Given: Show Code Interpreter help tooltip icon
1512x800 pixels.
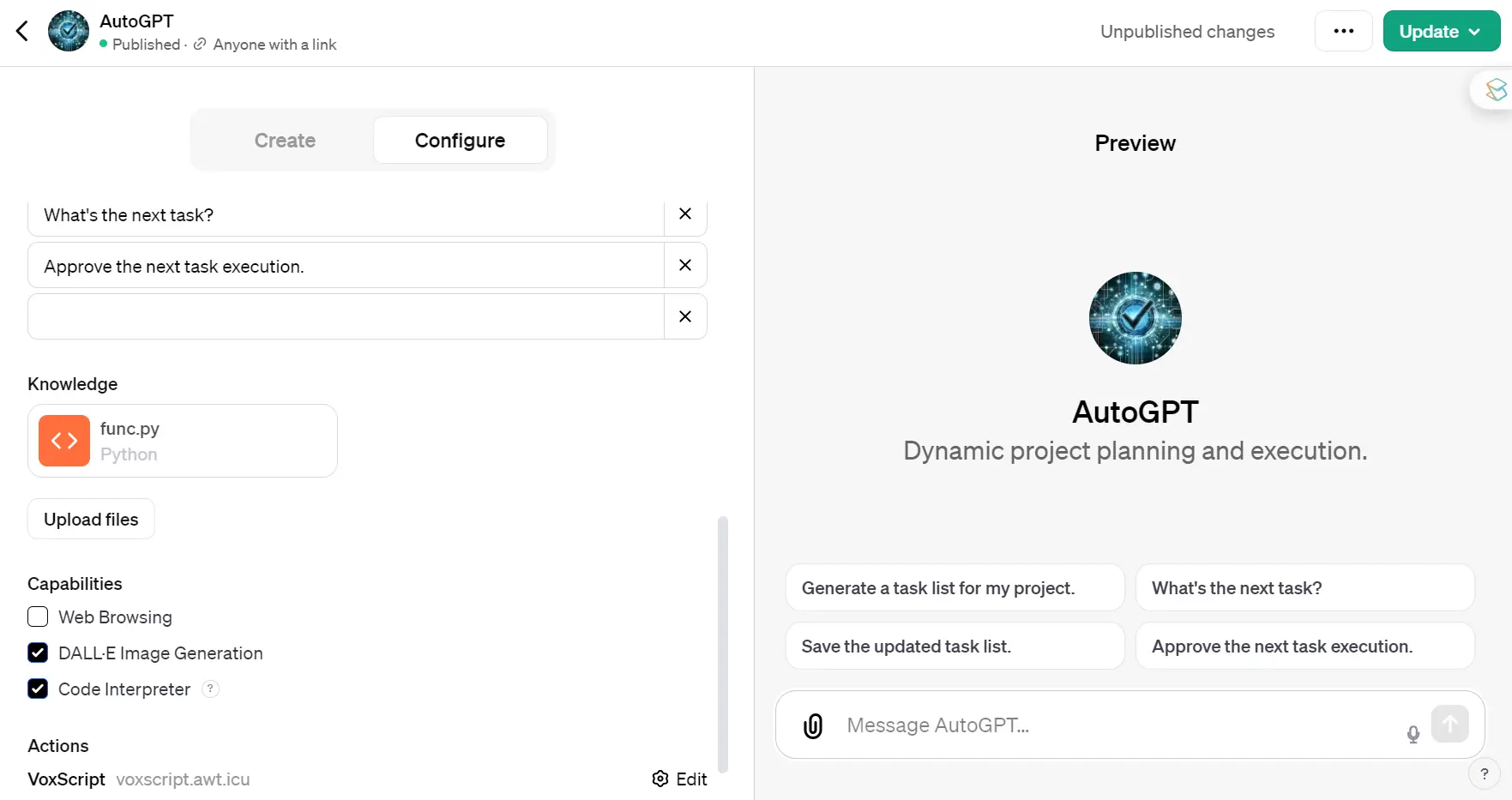Looking at the screenshot, I should [211, 689].
